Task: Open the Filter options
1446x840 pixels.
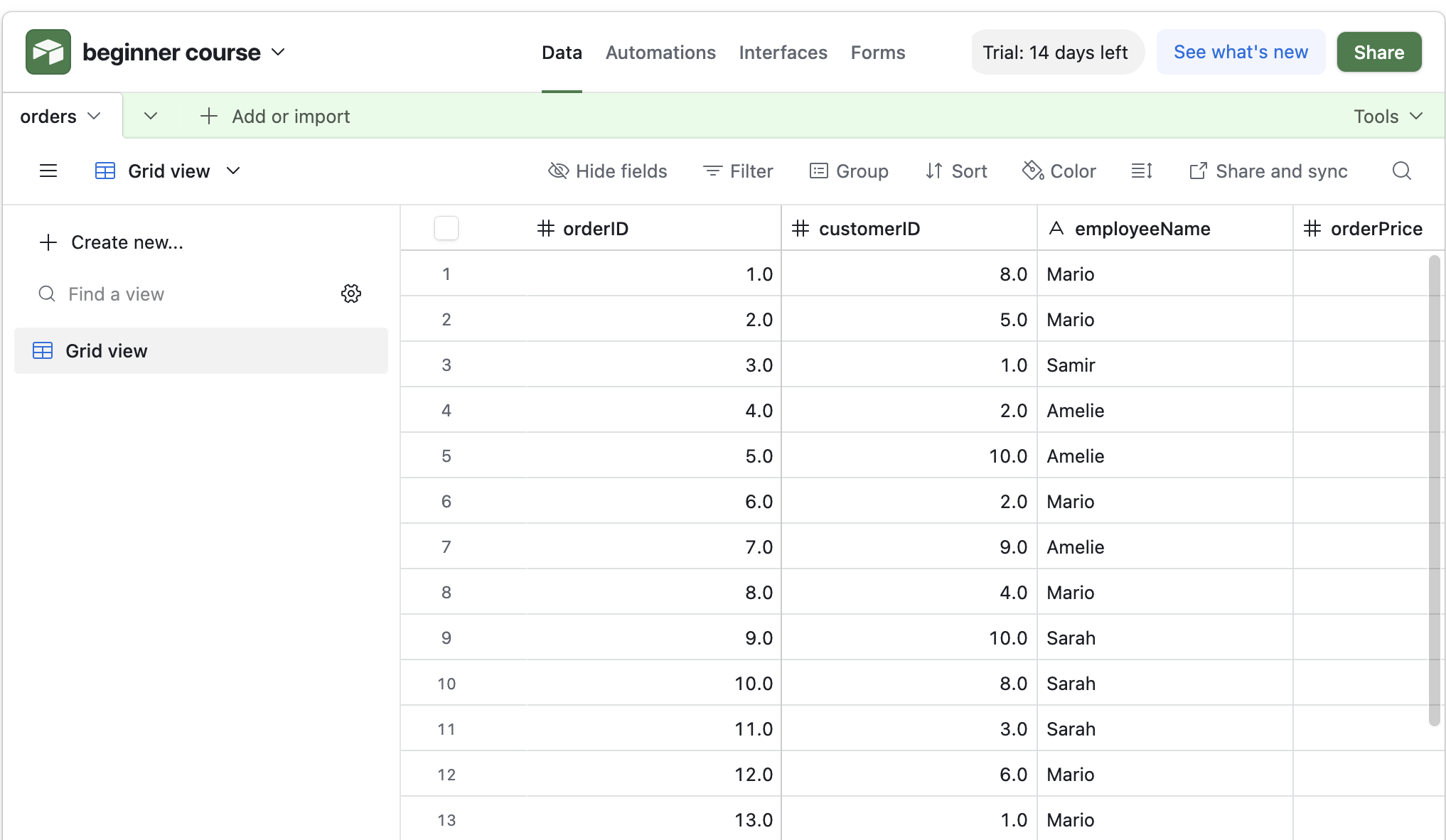Action: (738, 171)
